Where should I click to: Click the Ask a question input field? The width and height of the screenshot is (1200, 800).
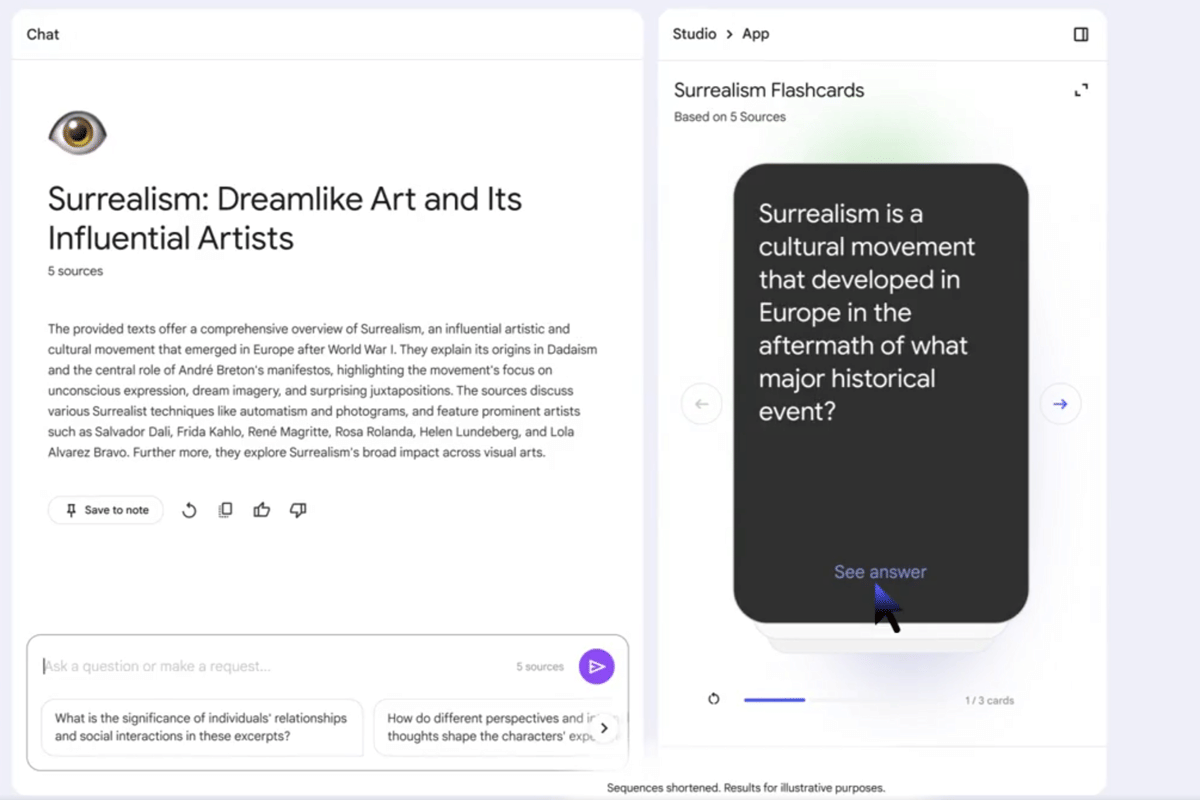270,666
